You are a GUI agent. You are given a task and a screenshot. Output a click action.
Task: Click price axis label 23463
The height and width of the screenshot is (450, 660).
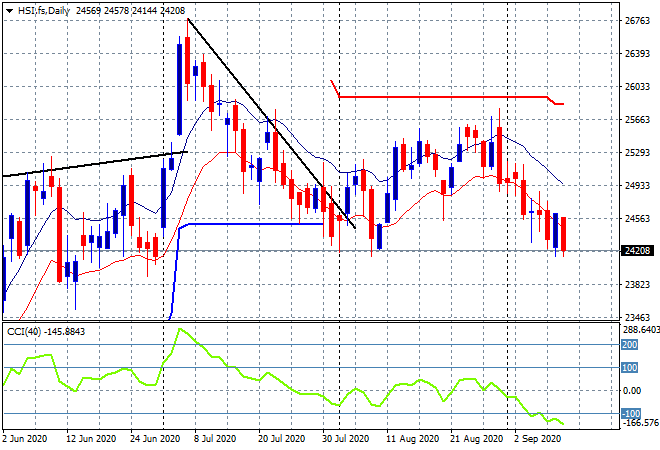[637, 317]
